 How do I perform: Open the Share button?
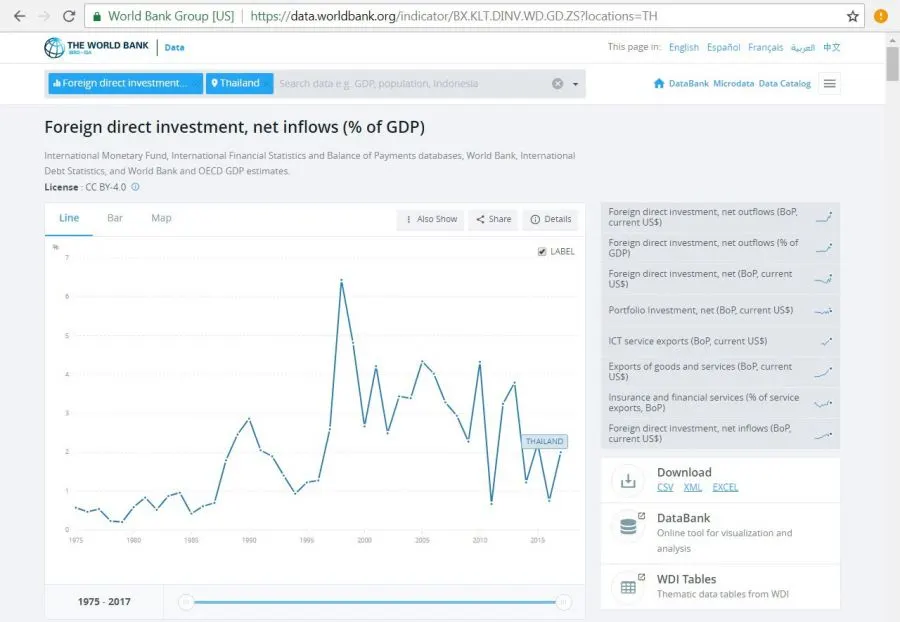pos(493,219)
